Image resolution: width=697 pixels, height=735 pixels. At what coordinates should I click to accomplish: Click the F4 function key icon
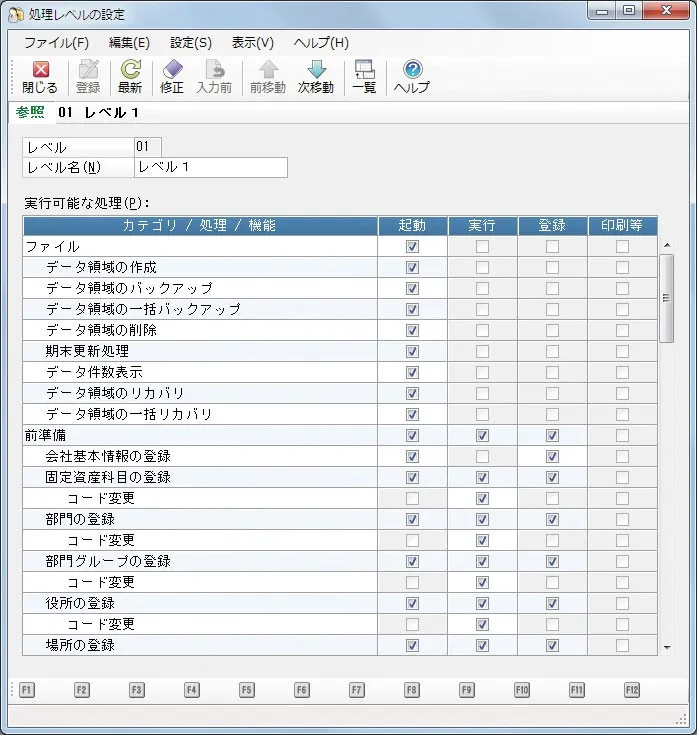pos(191,690)
